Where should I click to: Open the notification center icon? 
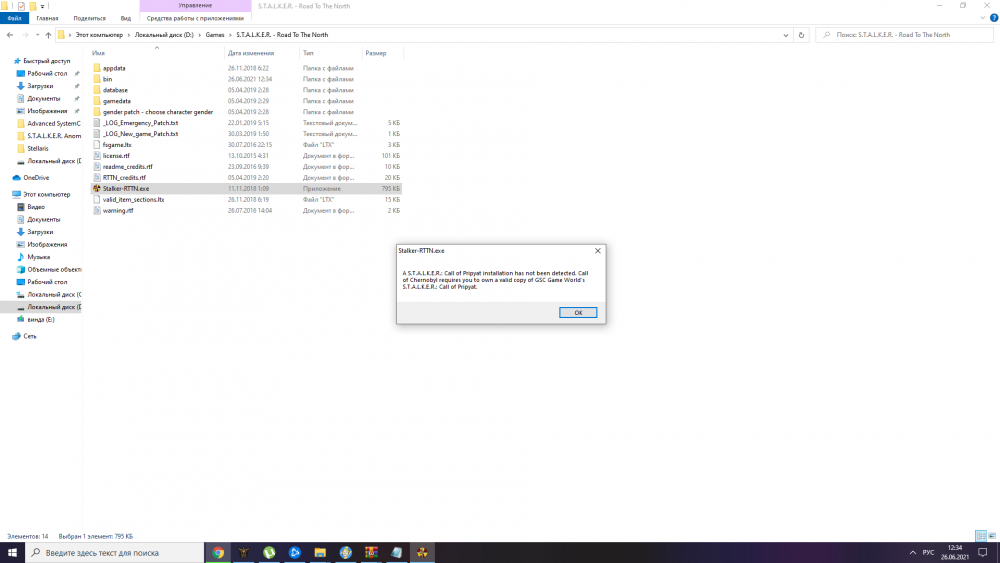983,552
